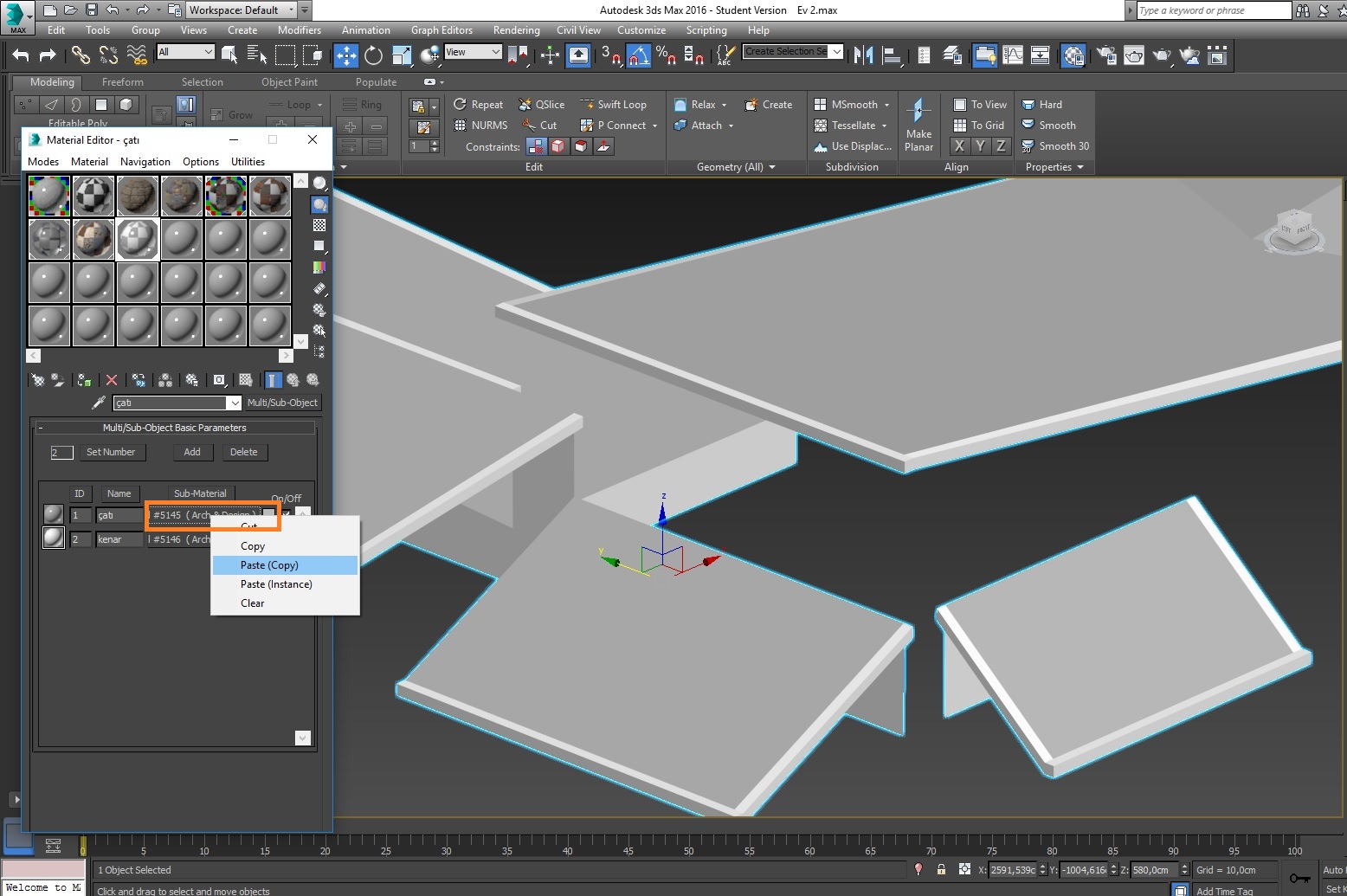The image size is (1347, 896).
Task: Click the QSlice tool
Action: click(541, 105)
